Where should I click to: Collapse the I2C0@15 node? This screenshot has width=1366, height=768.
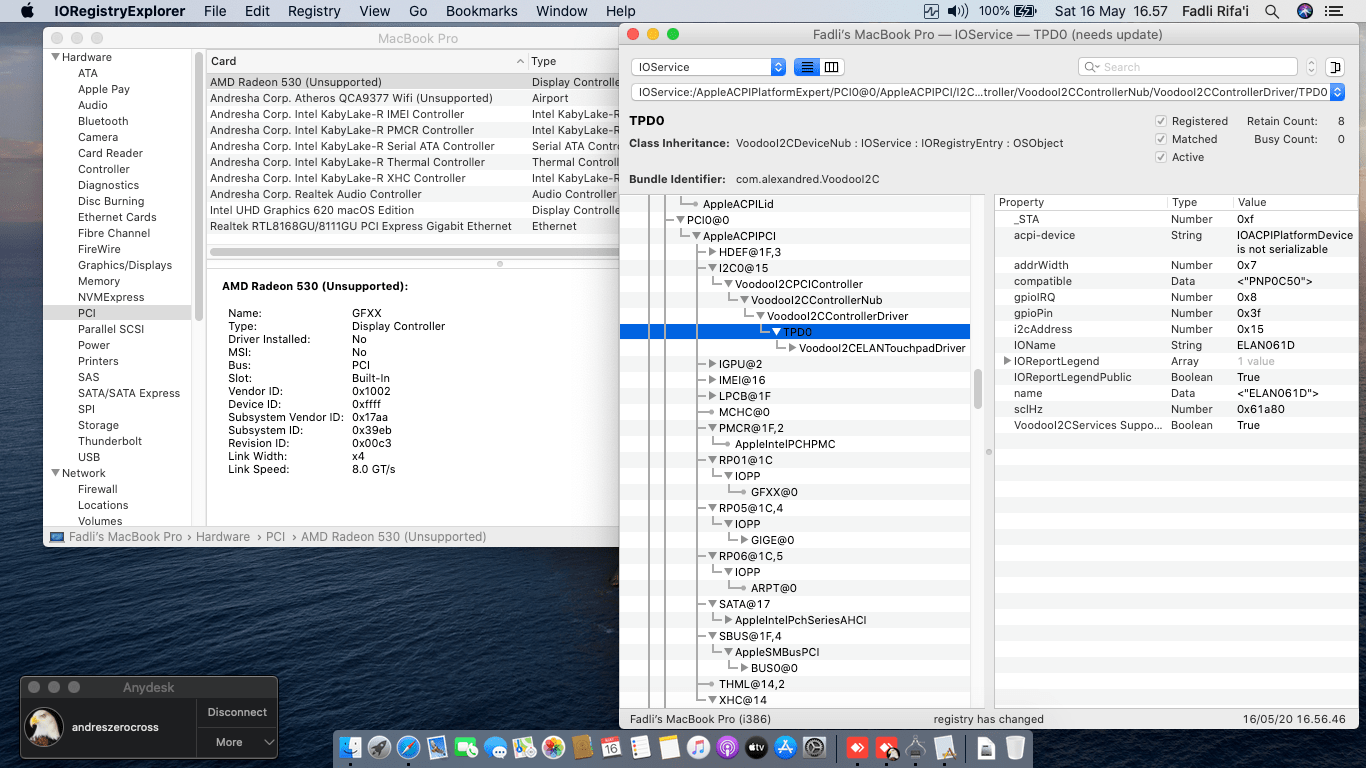pos(712,268)
